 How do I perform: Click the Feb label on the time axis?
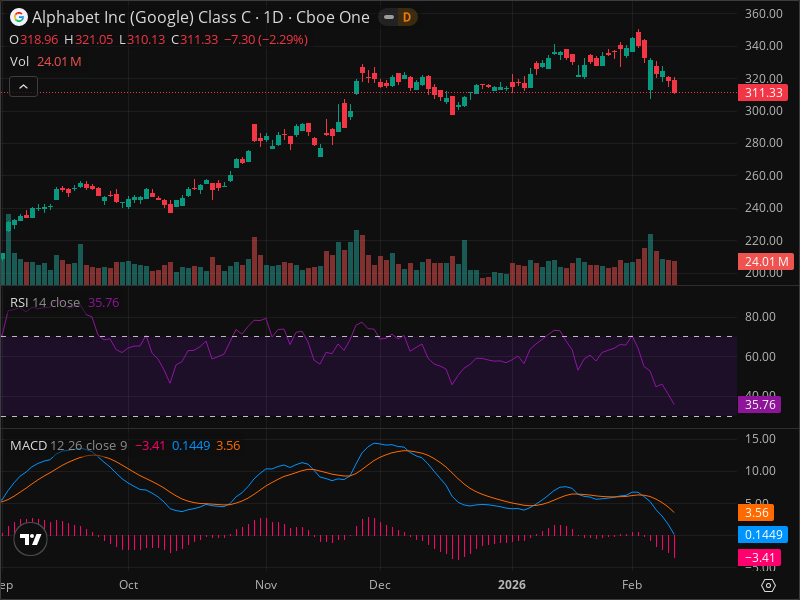click(632, 585)
